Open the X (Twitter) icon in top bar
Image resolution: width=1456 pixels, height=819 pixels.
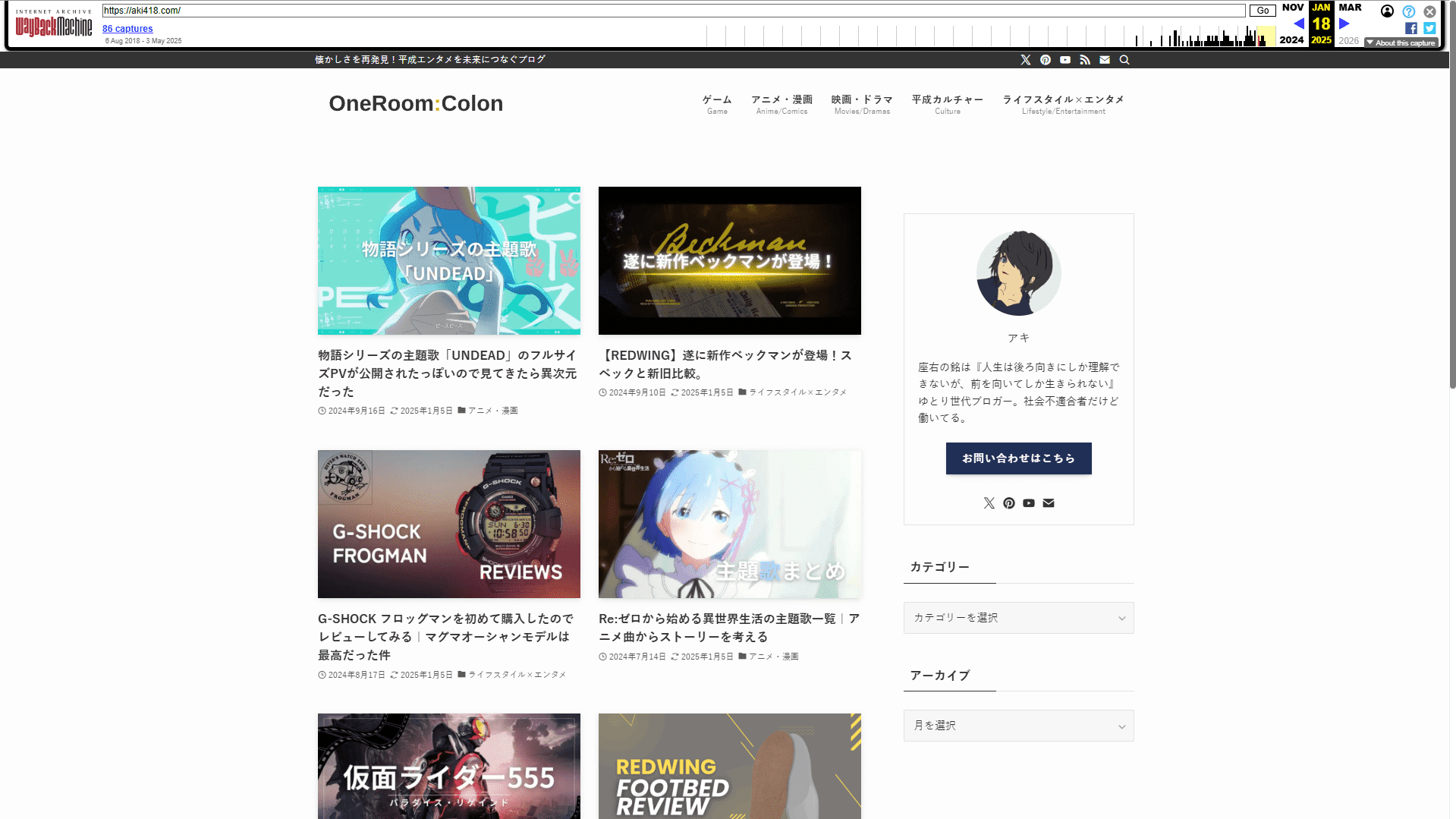[1026, 60]
